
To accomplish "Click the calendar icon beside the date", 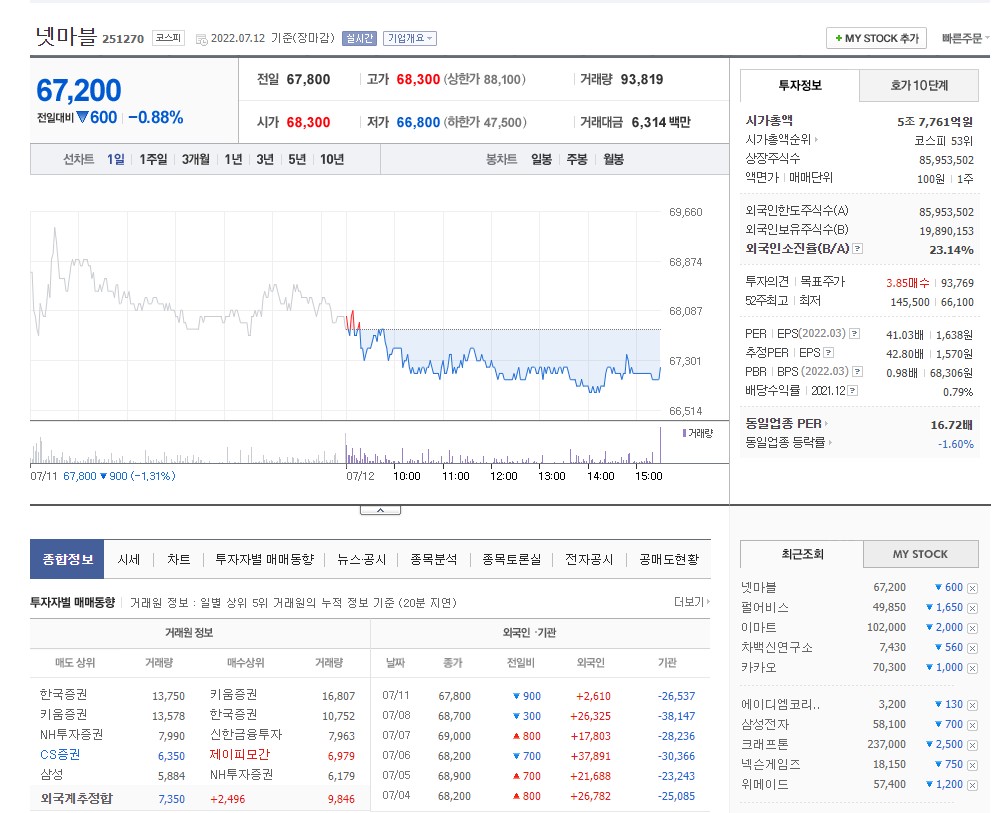I will coord(201,39).
